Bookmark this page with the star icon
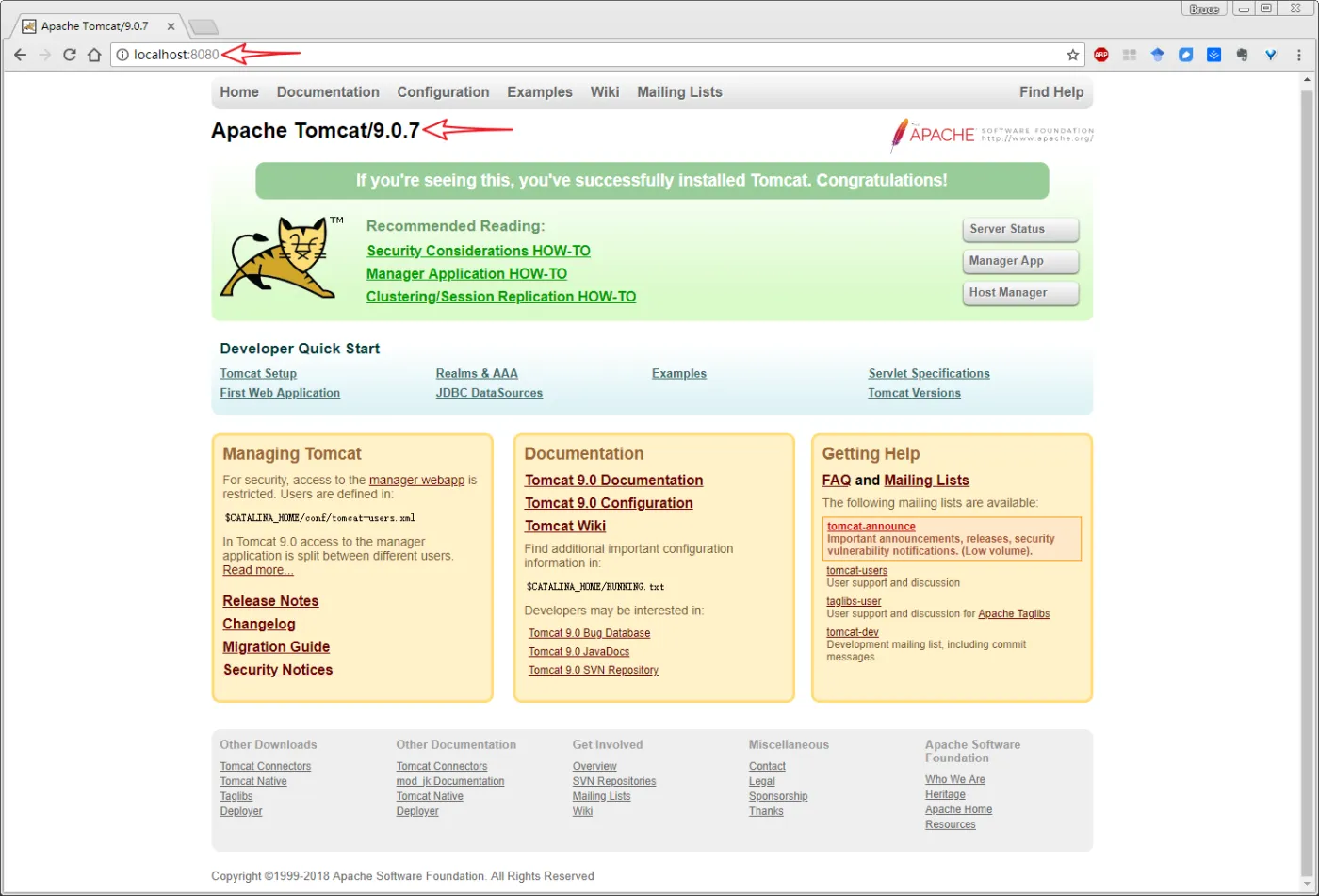Viewport: 1319px width, 896px height. click(x=1072, y=55)
